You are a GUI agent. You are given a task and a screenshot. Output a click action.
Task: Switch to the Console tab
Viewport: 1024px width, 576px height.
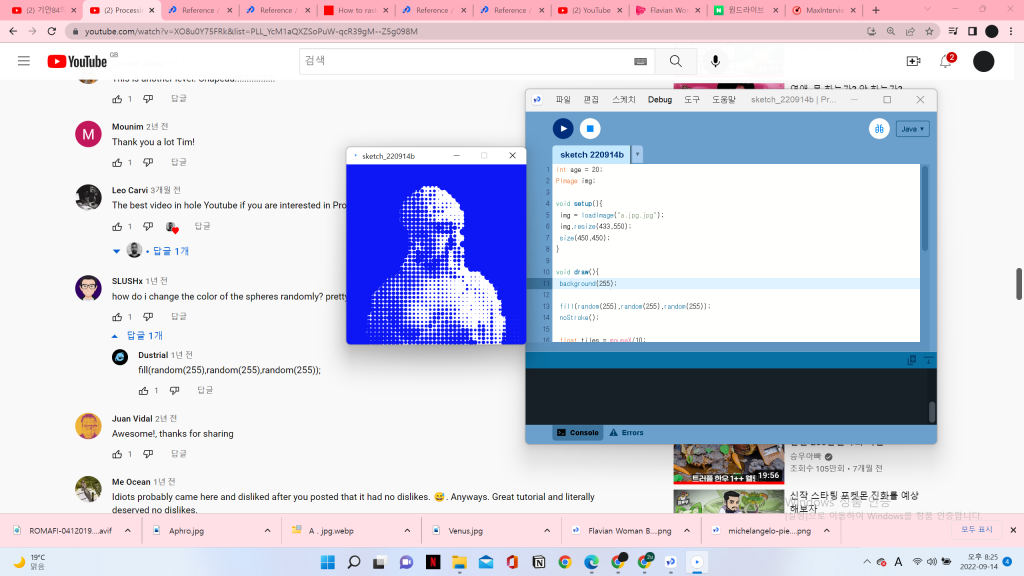[578, 432]
